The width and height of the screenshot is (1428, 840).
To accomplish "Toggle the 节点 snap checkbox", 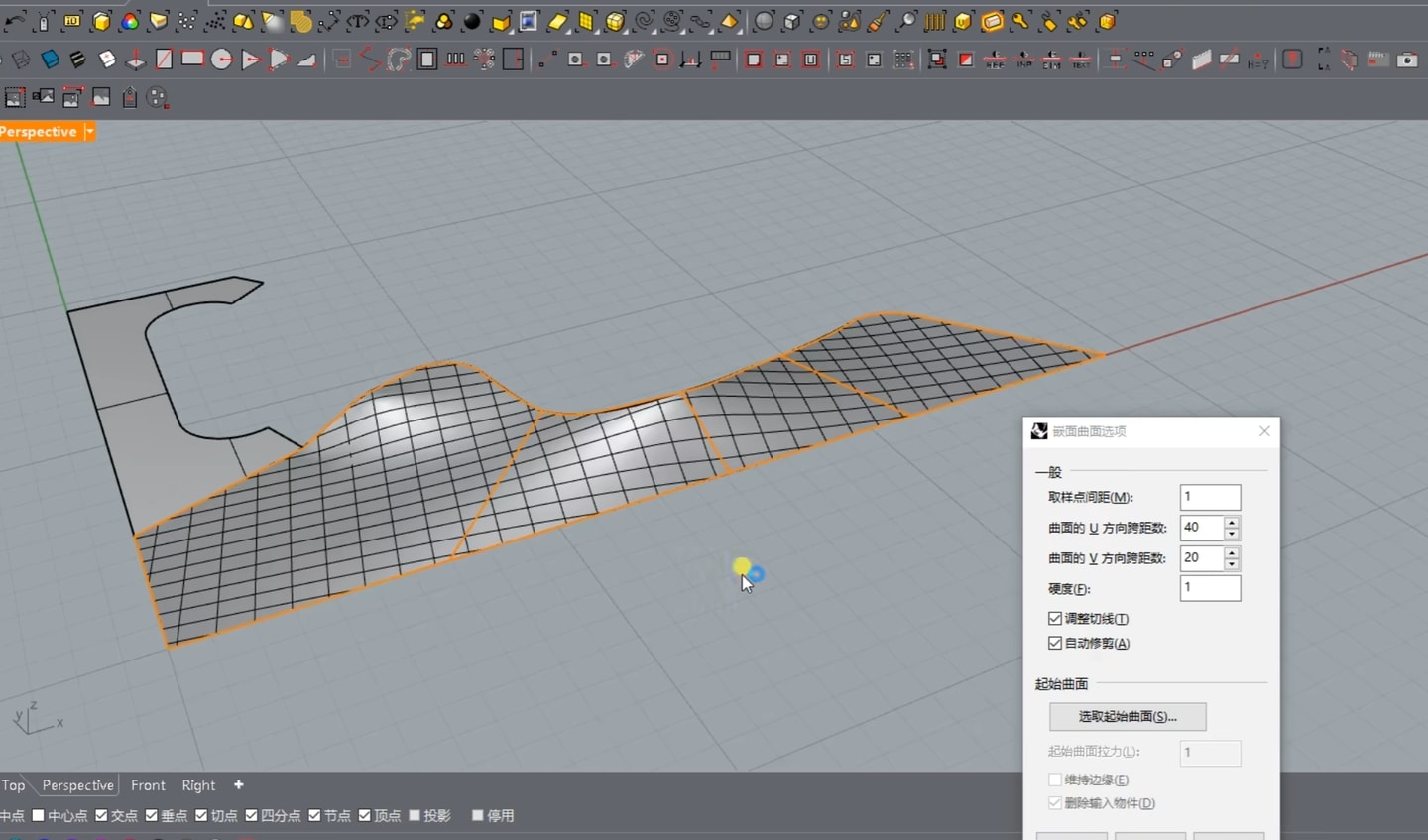I will pos(314,815).
